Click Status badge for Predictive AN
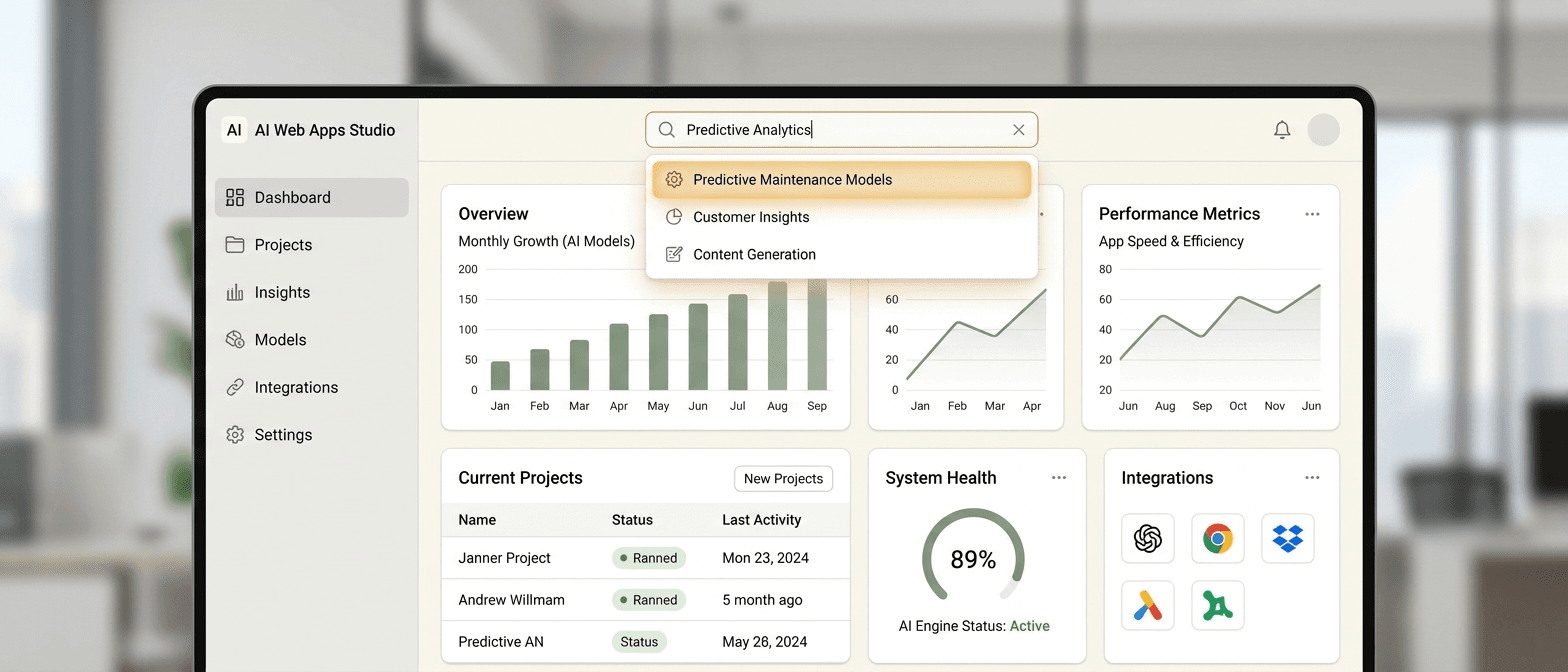The height and width of the screenshot is (672, 1568). [639, 642]
